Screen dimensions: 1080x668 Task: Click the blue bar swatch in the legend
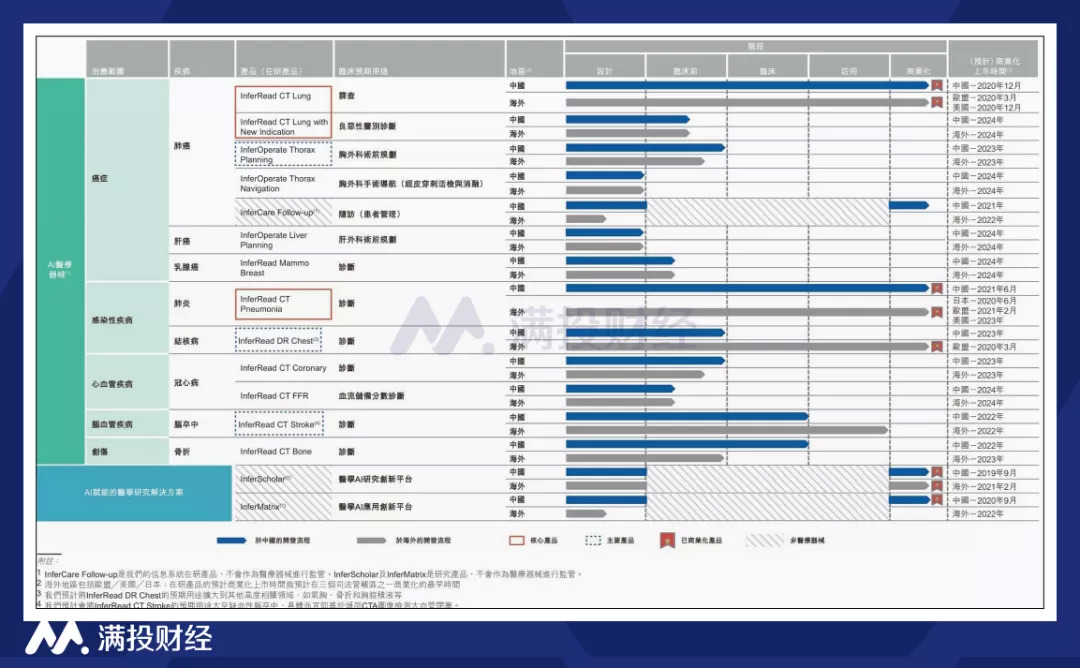point(231,541)
